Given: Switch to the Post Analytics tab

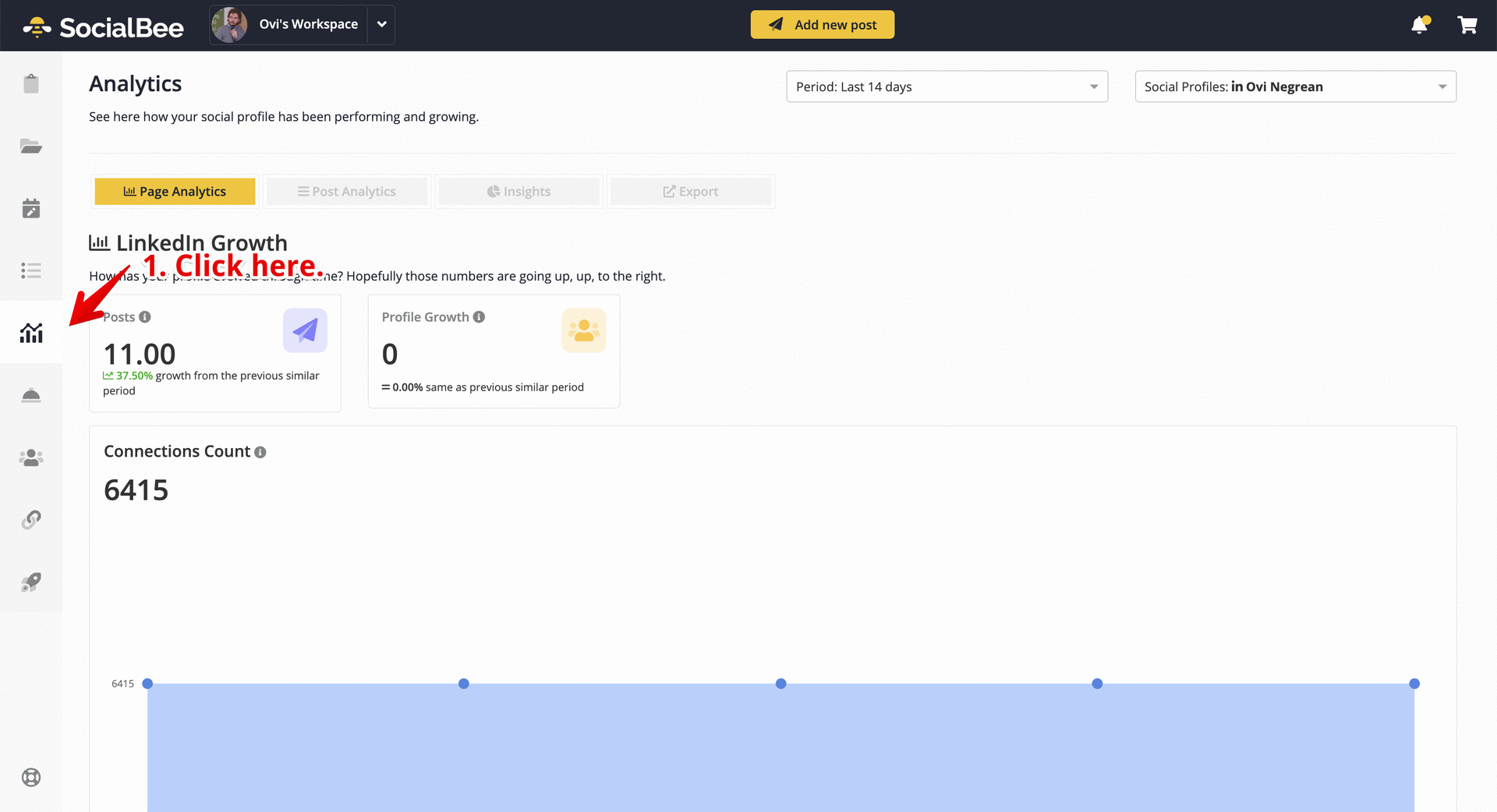Looking at the screenshot, I should (347, 192).
